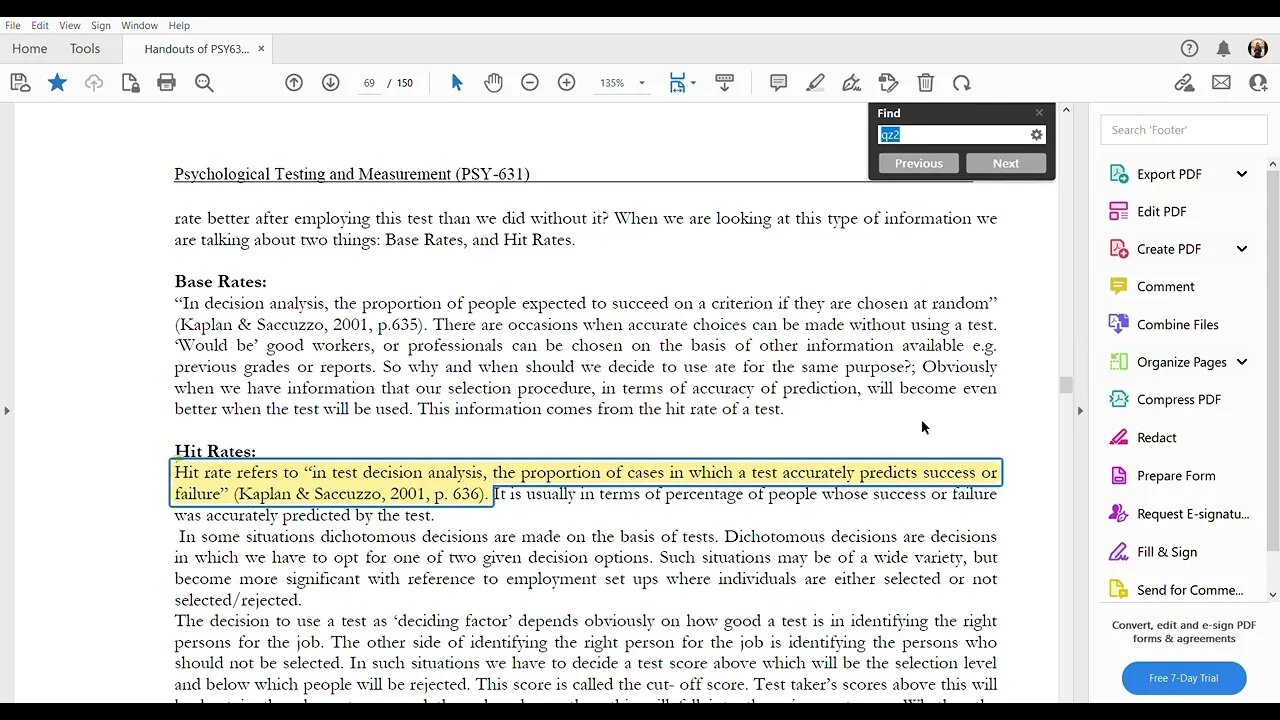Screen dimensions: 1280x720
Task: Save the file with the toolbar icon
Action: tap(20, 83)
